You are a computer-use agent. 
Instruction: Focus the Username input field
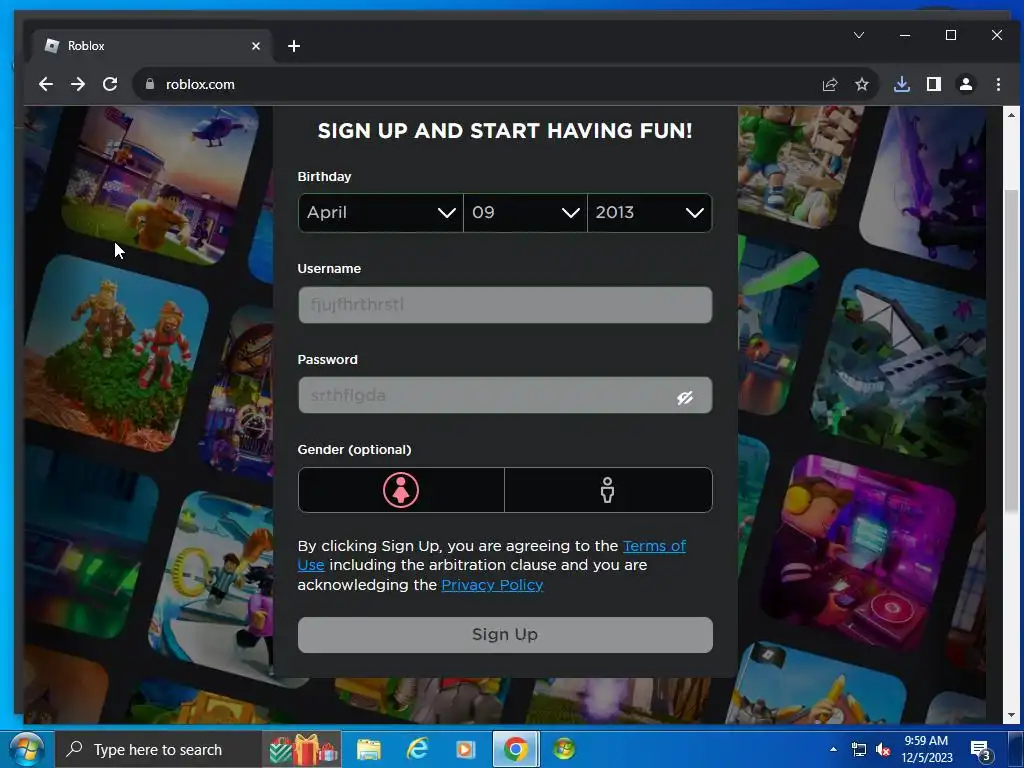[x=505, y=305]
